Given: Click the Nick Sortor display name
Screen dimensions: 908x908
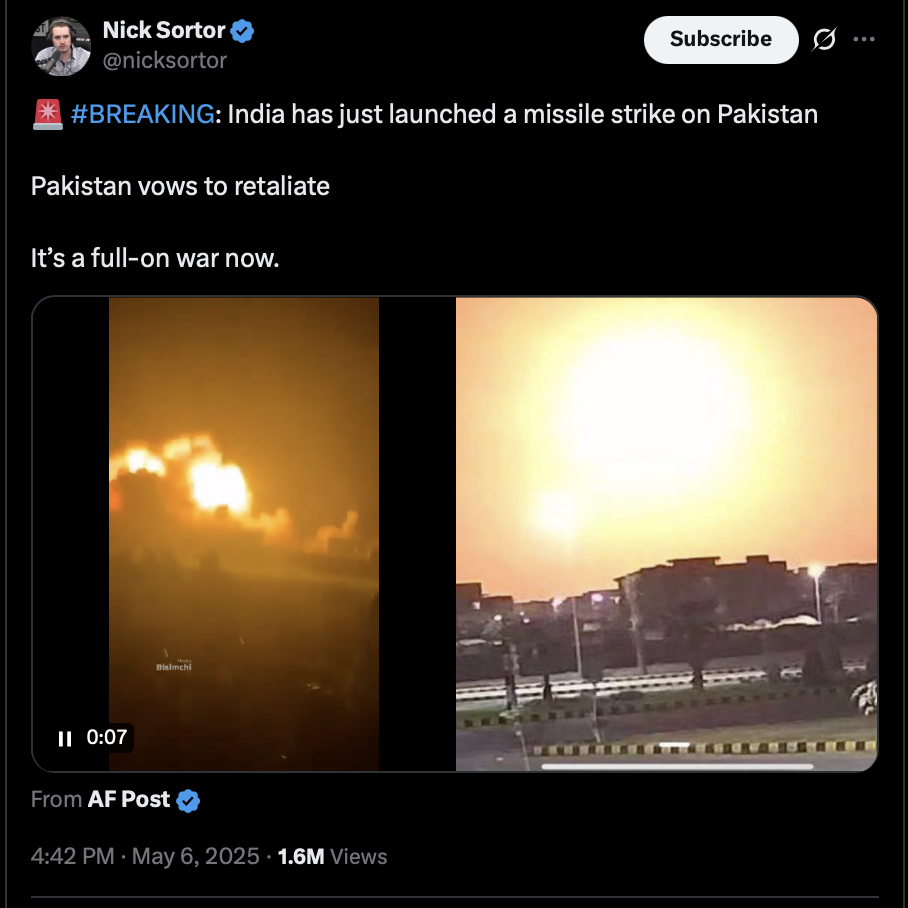Looking at the screenshot, I should point(164,30).
